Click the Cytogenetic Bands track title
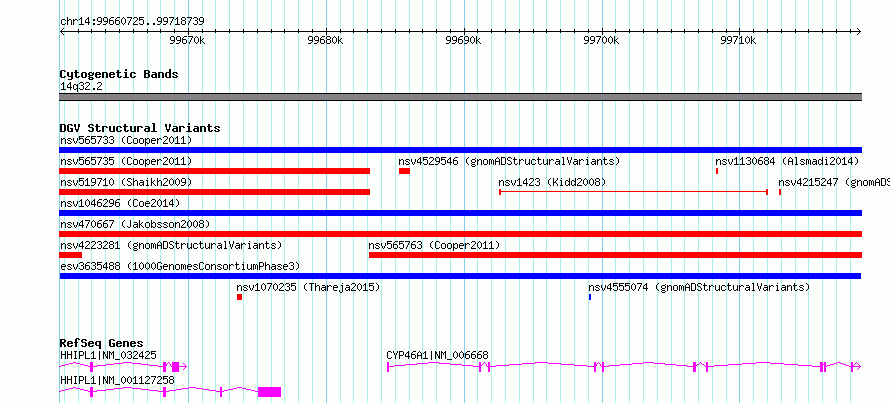The width and height of the screenshot is (890, 403). 119,74
